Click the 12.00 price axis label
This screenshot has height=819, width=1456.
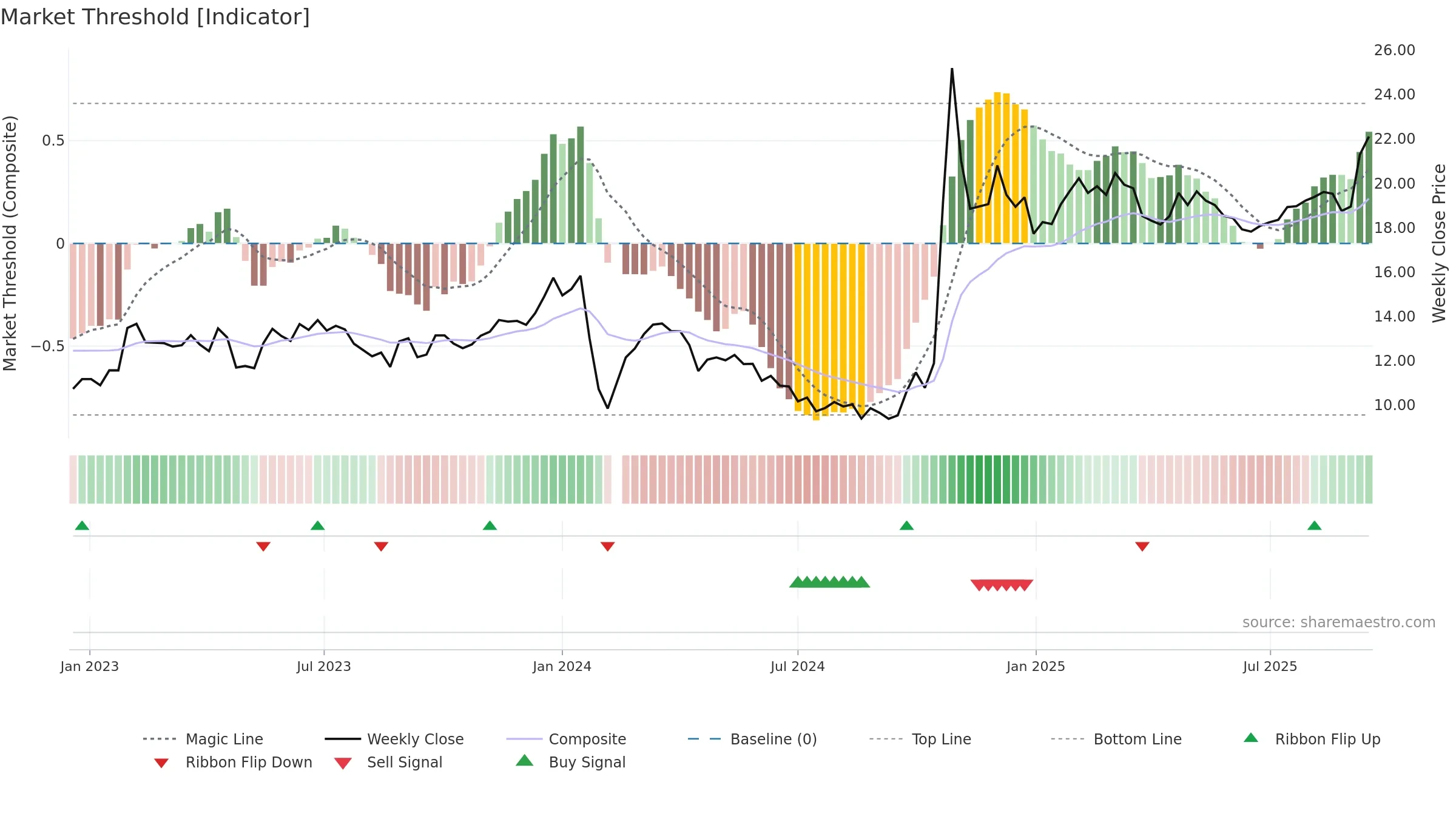coord(1394,361)
